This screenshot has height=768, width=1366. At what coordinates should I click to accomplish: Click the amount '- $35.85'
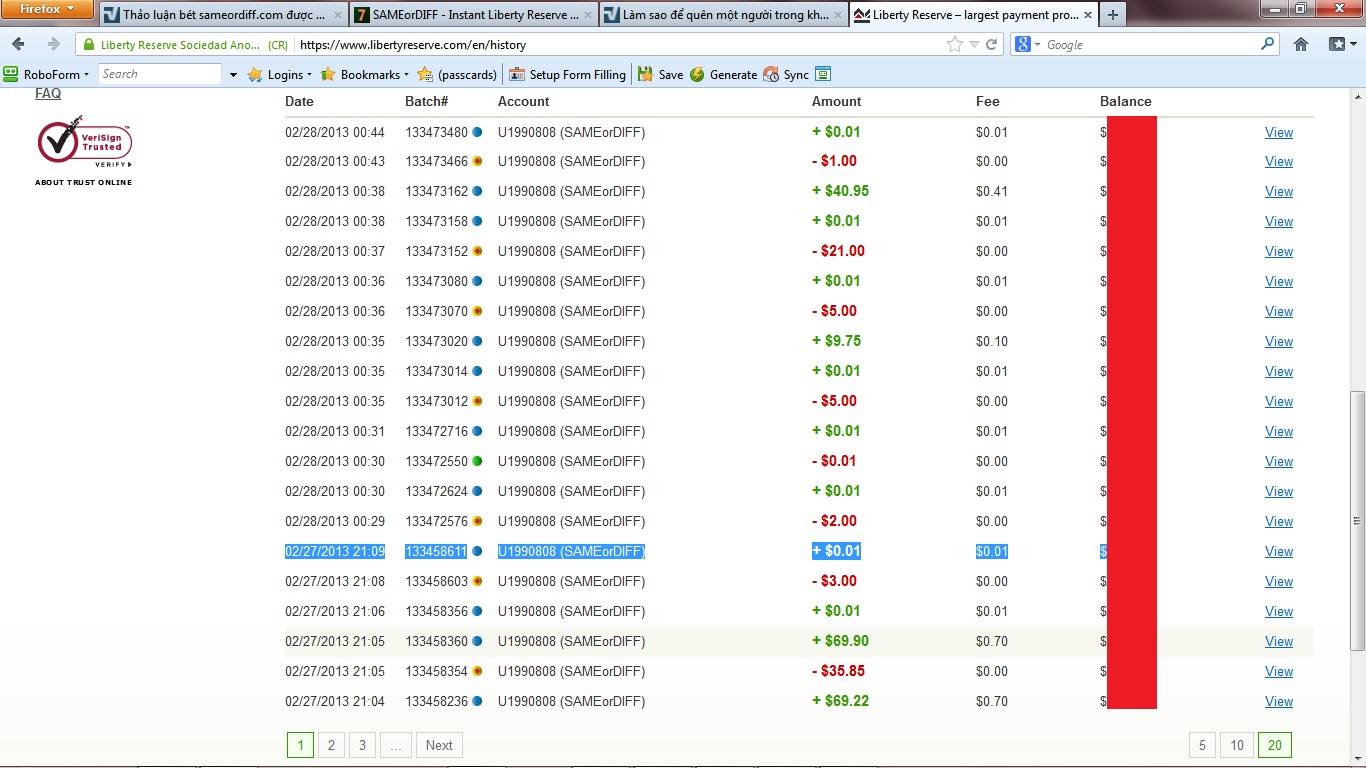point(838,671)
